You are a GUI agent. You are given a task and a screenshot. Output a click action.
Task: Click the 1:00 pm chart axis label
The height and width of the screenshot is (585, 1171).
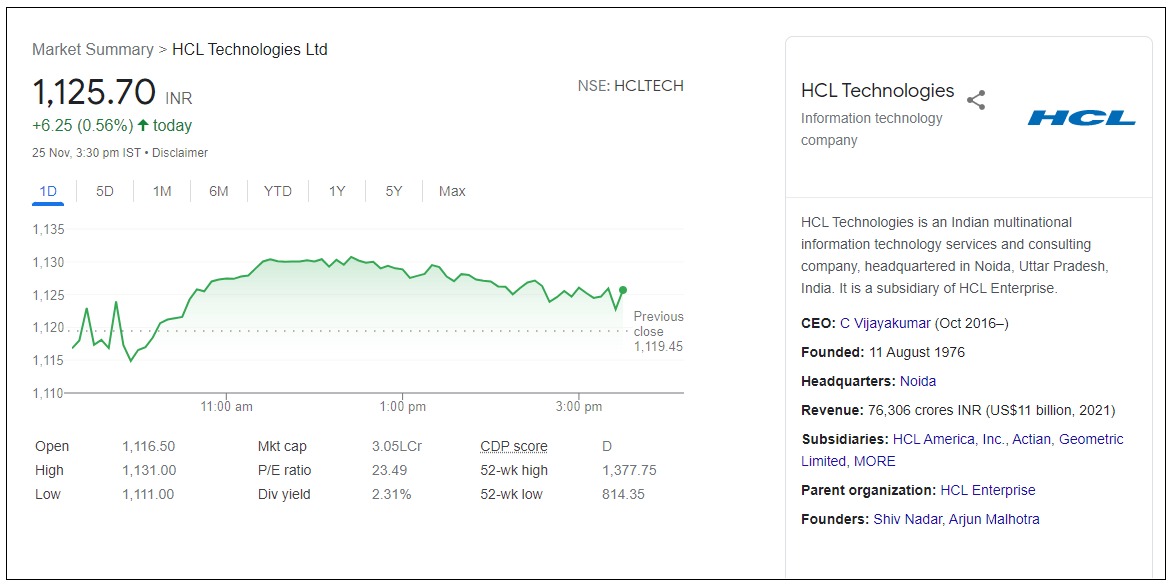point(403,407)
